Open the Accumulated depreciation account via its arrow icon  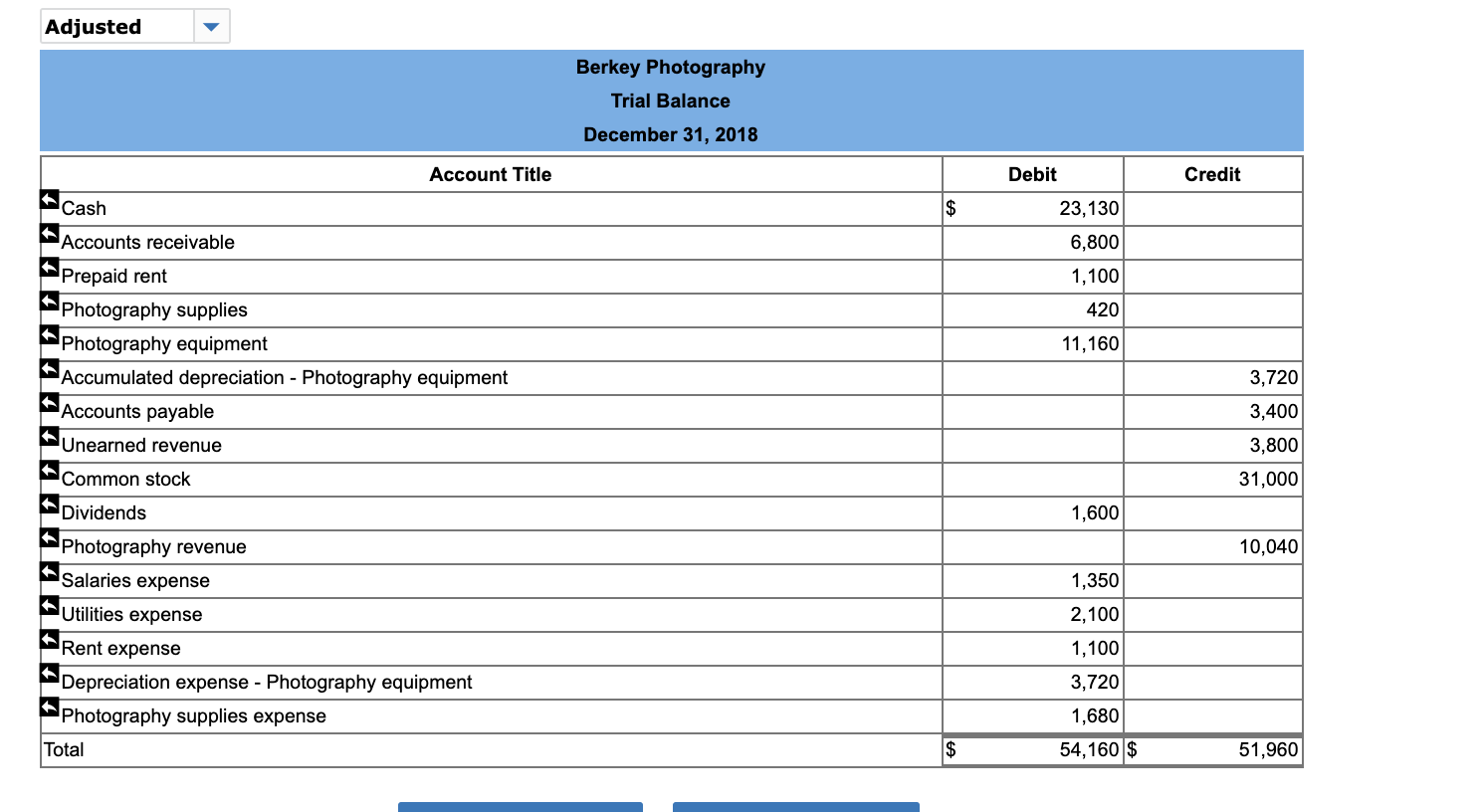[x=50, y=369]
